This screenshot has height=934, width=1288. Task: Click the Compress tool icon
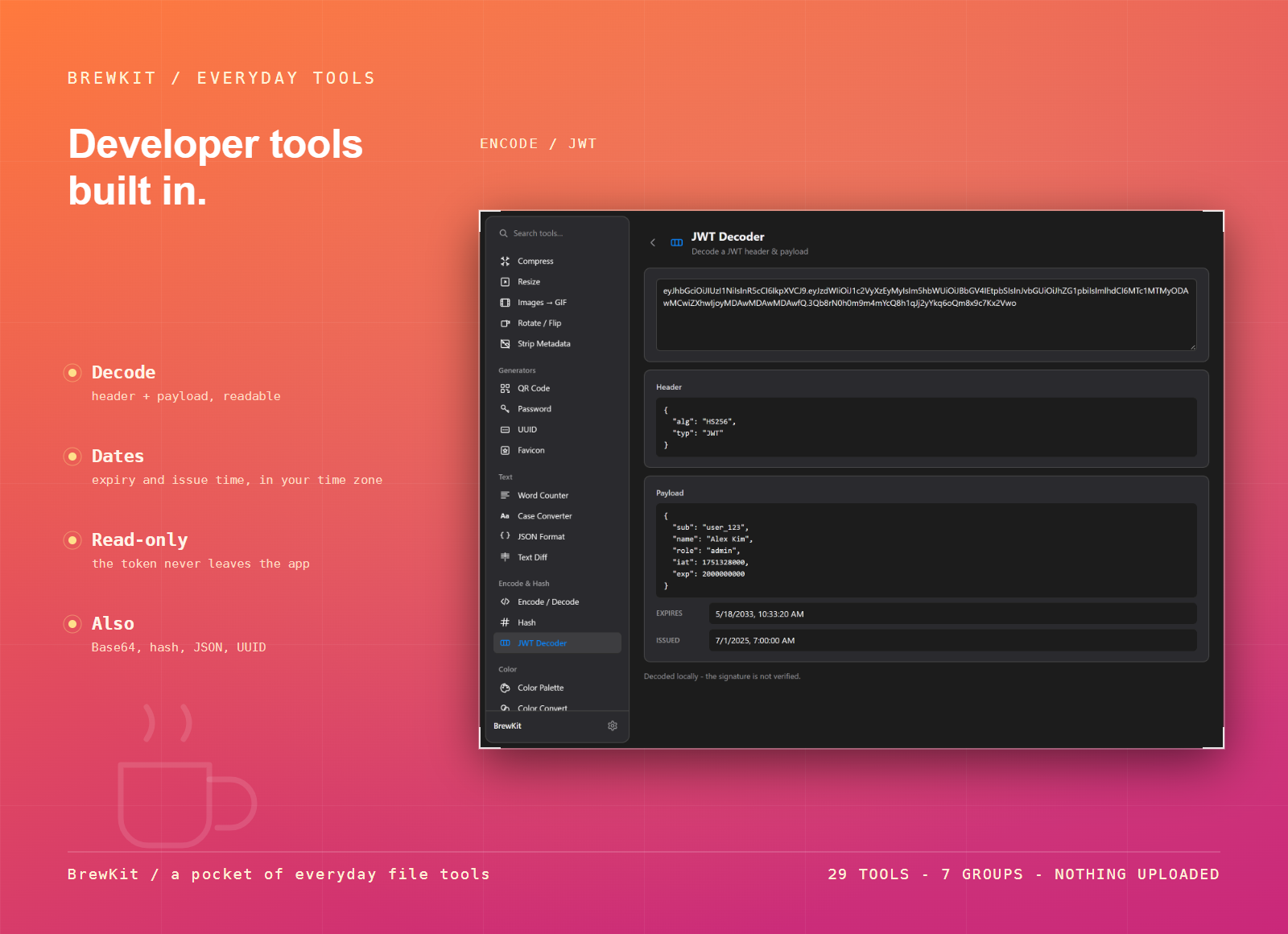[505, 261]
